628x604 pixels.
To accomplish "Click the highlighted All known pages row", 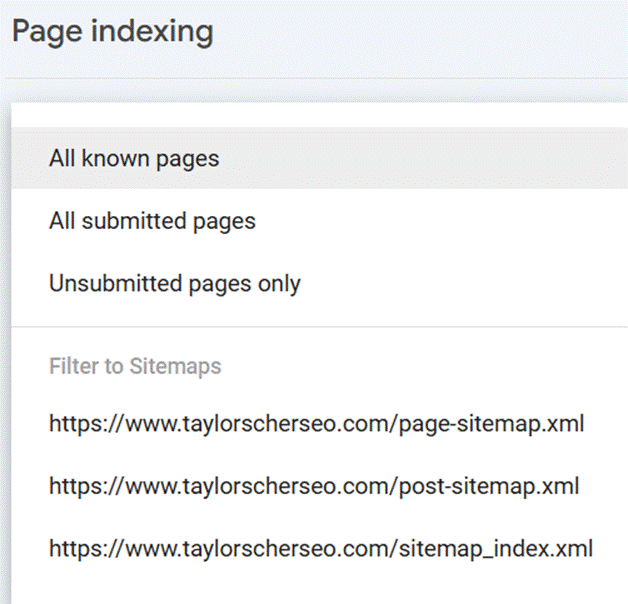I will (320, 158).
